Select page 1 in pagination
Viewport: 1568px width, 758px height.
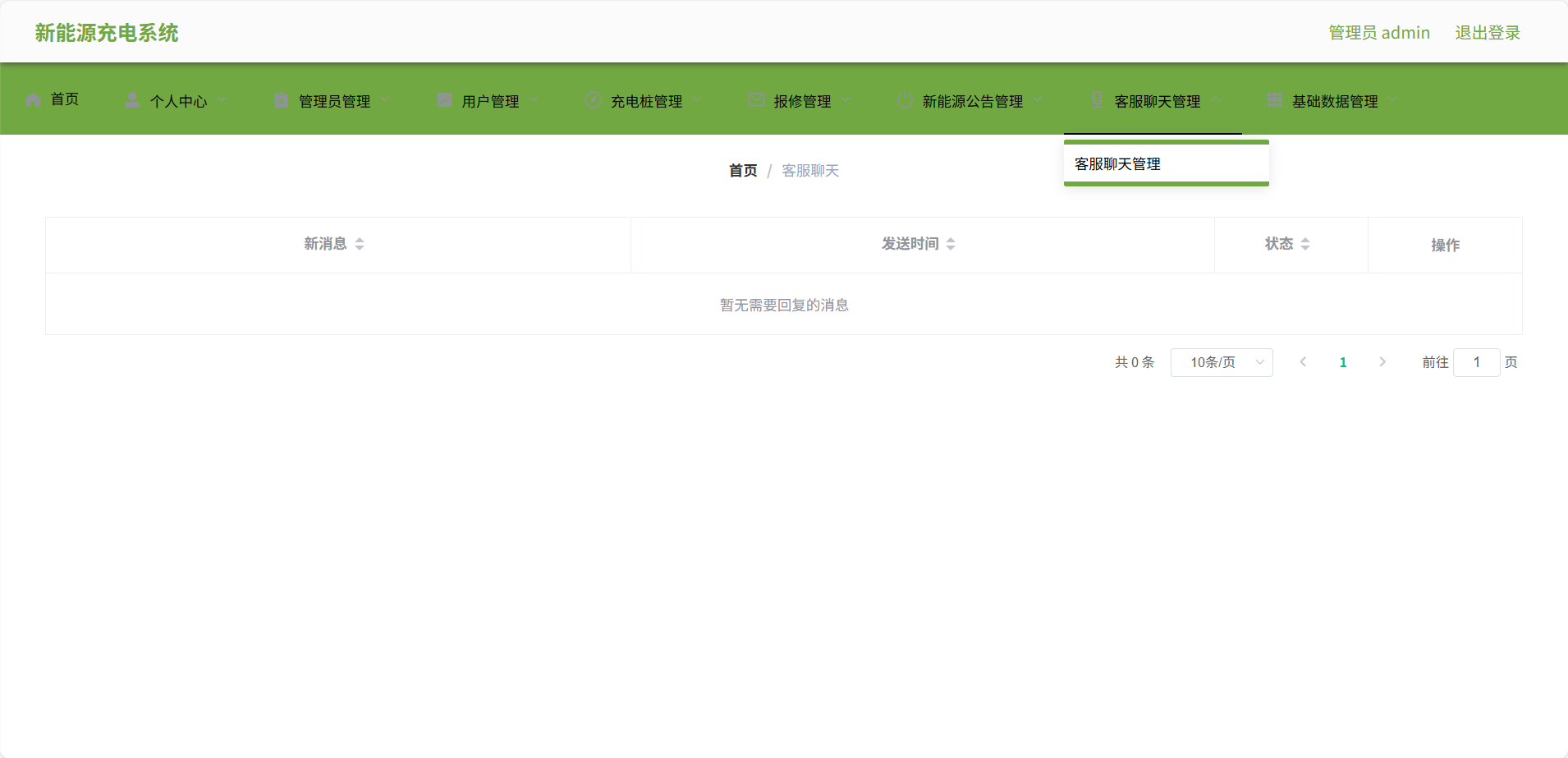pyautogui.click(x=1343, y=362)
